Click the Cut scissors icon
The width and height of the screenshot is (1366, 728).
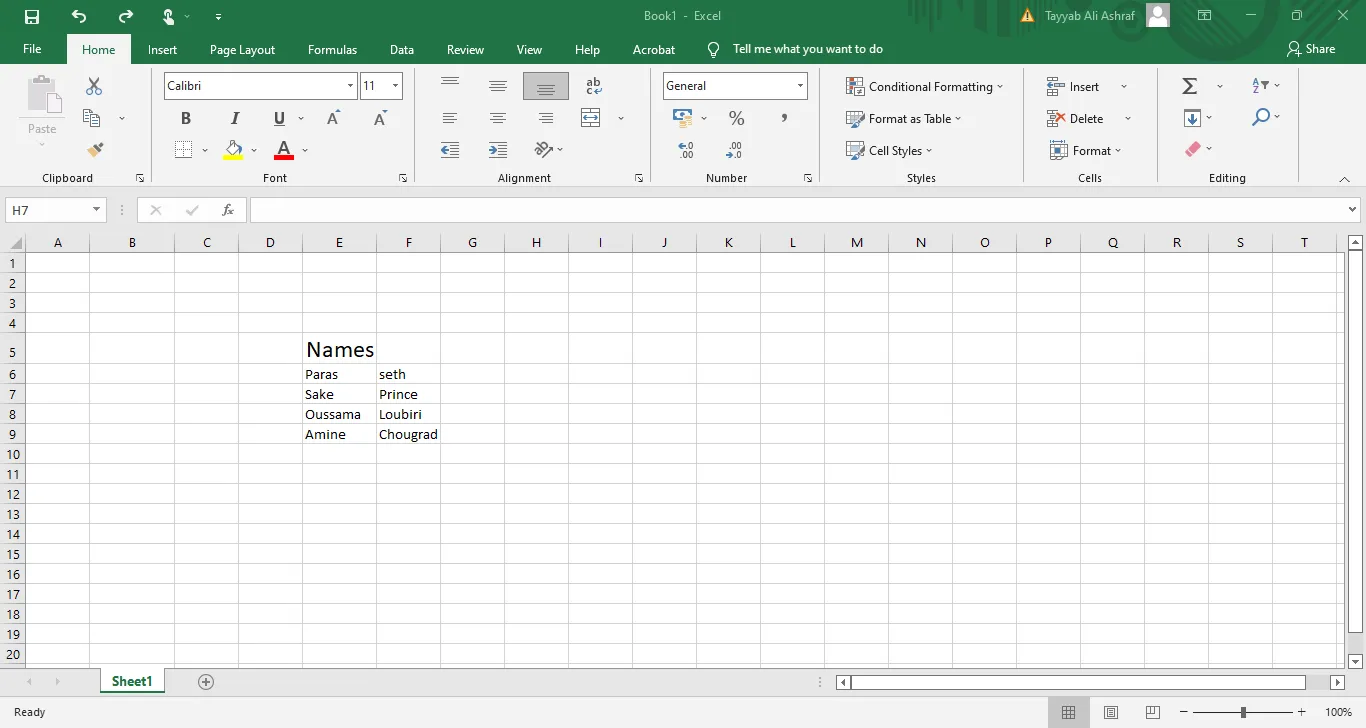pos(94,87)
